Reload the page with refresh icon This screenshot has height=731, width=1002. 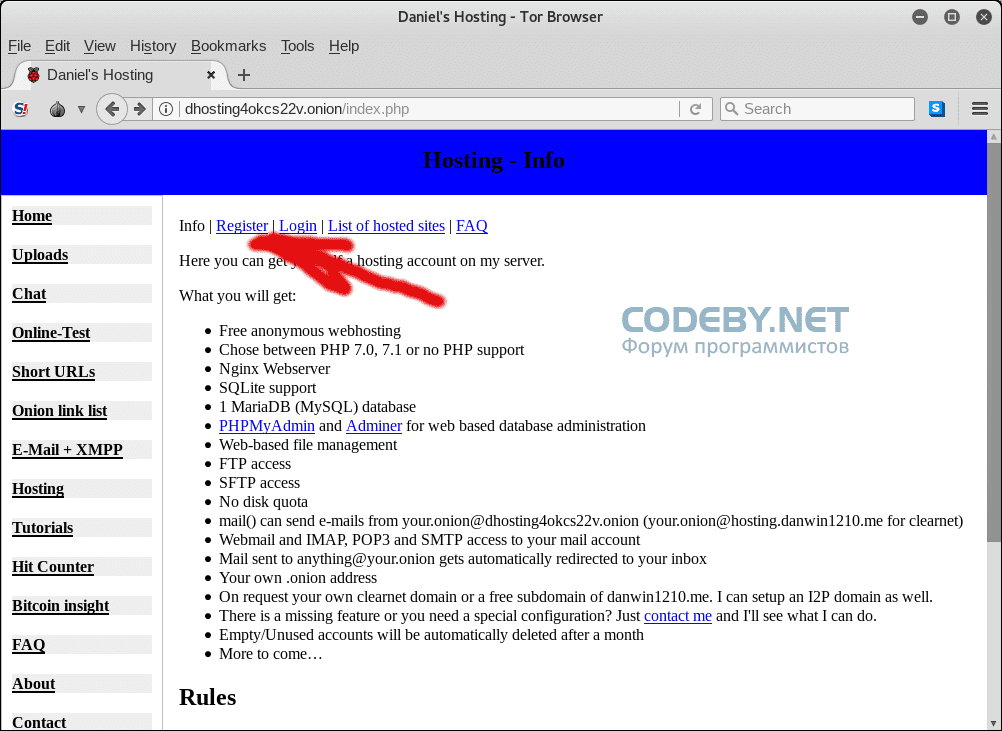pyautogui.click(x=696, y=109)
